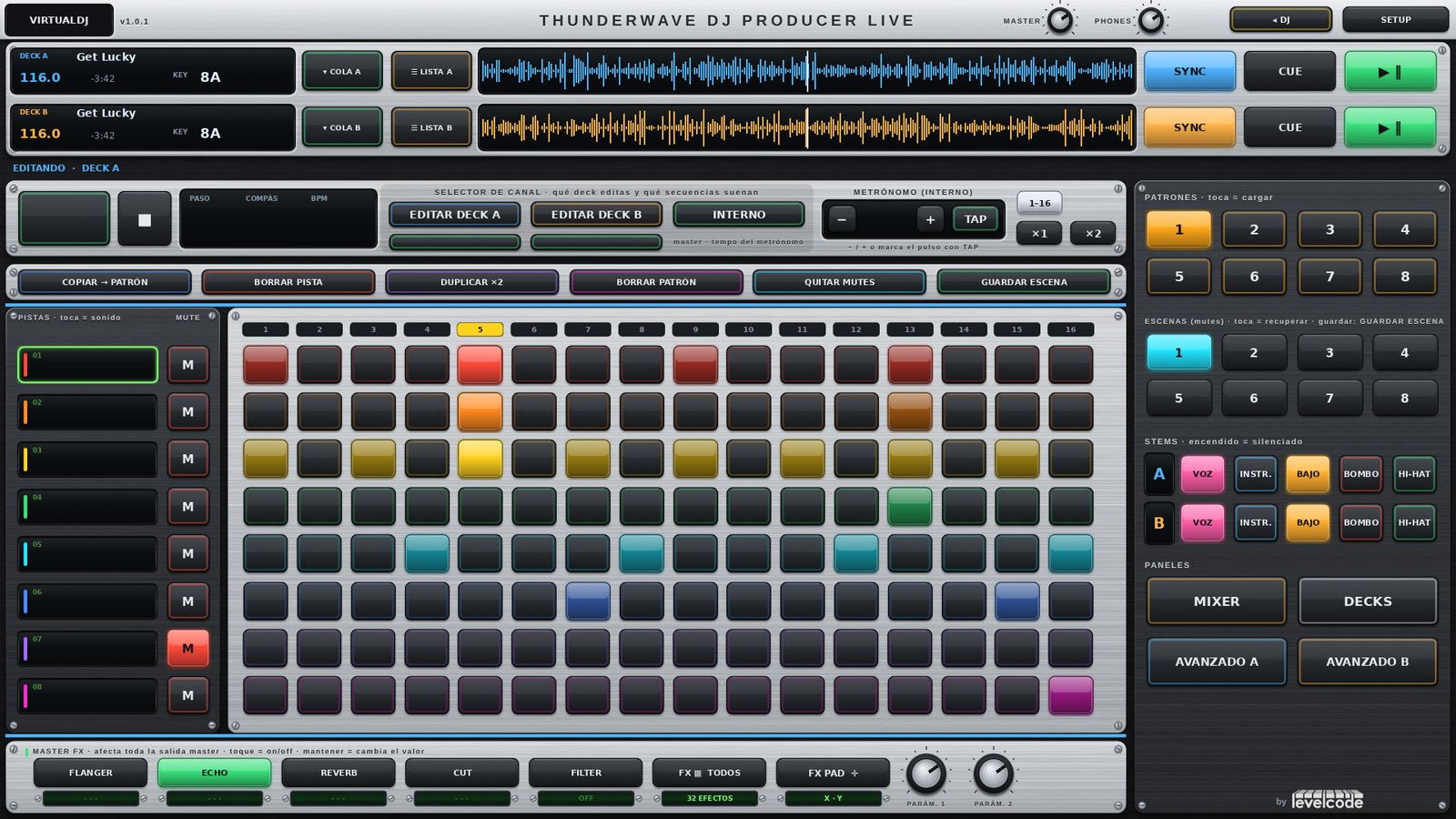Play or pause Deck B
The height and width of the screenshot is (819, 1456).
[x=1390, y=127]
